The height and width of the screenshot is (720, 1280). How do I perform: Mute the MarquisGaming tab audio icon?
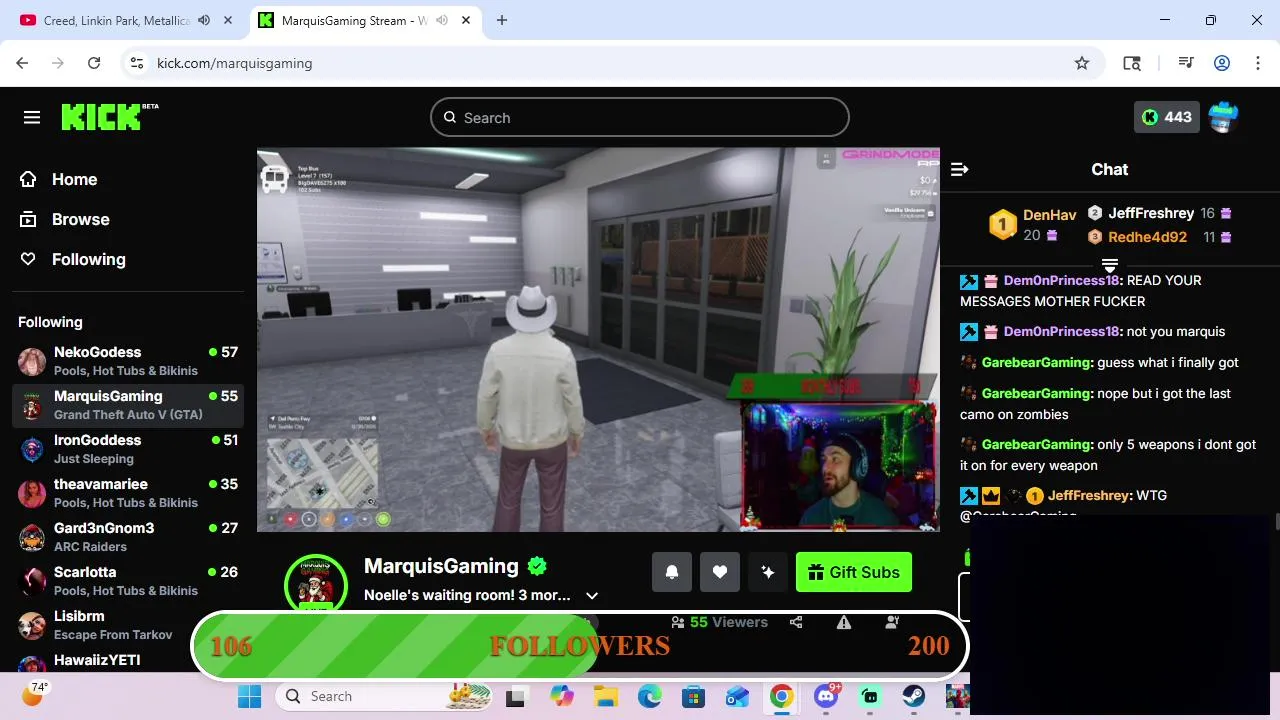point(442,20)
